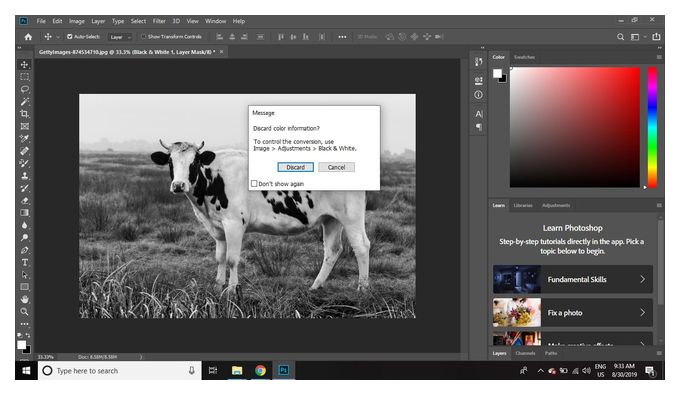
Task: Open the Color panel options menu
Action: point(659,57)
